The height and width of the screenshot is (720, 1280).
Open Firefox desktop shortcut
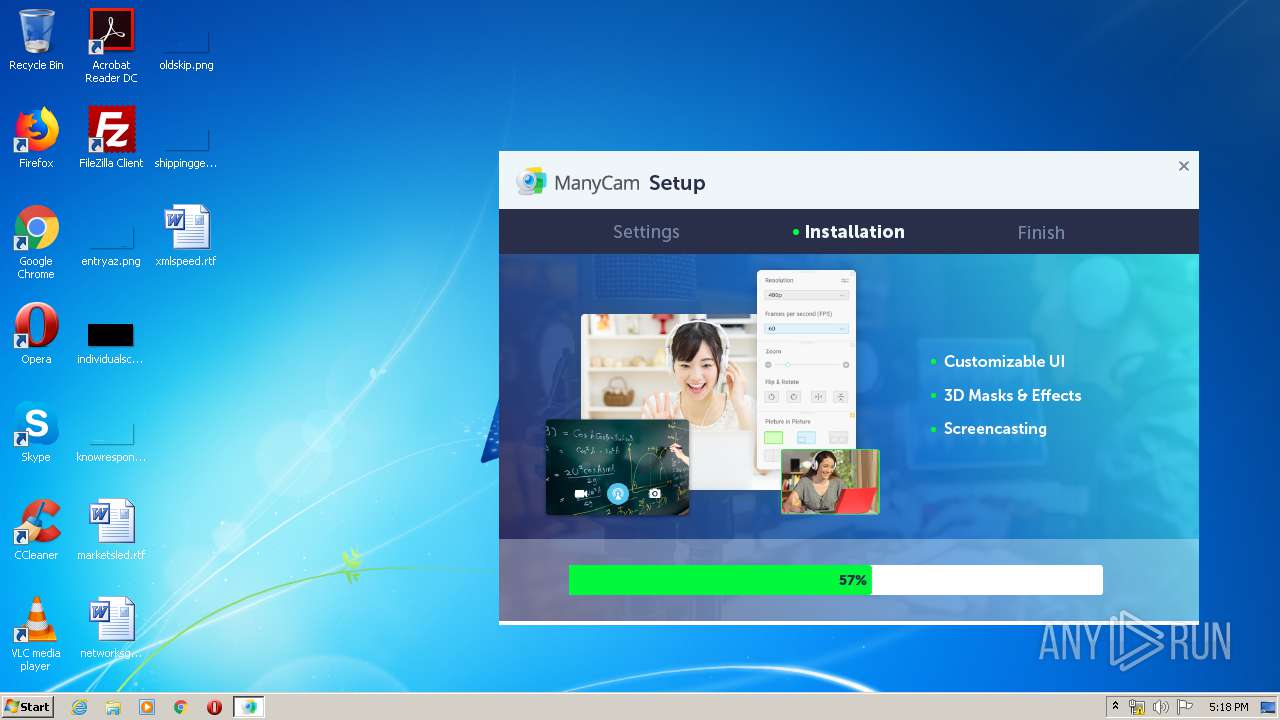pyautogui.click(x=36, y=138)
